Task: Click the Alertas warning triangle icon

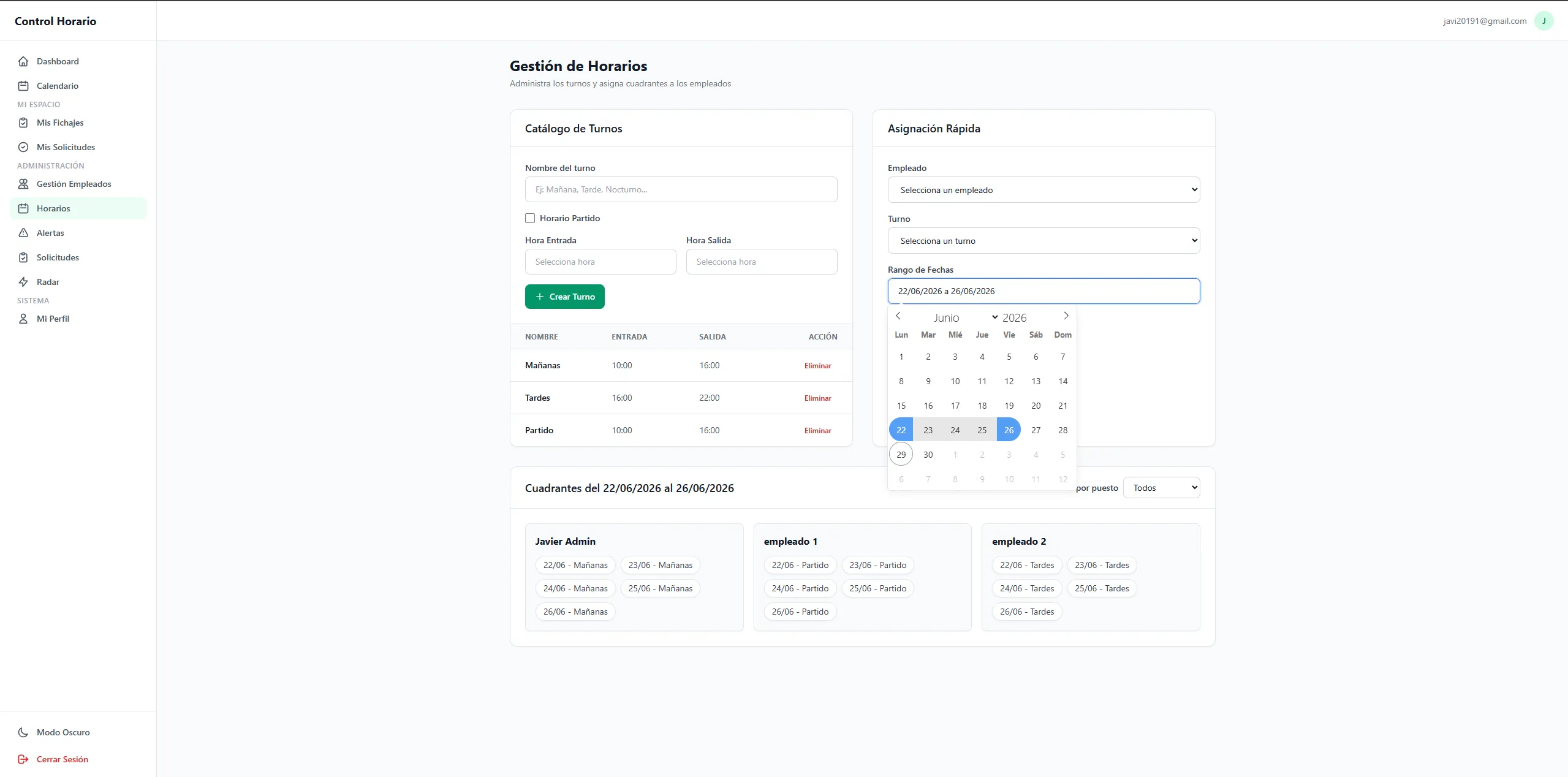Action: (x=23, y=233)
